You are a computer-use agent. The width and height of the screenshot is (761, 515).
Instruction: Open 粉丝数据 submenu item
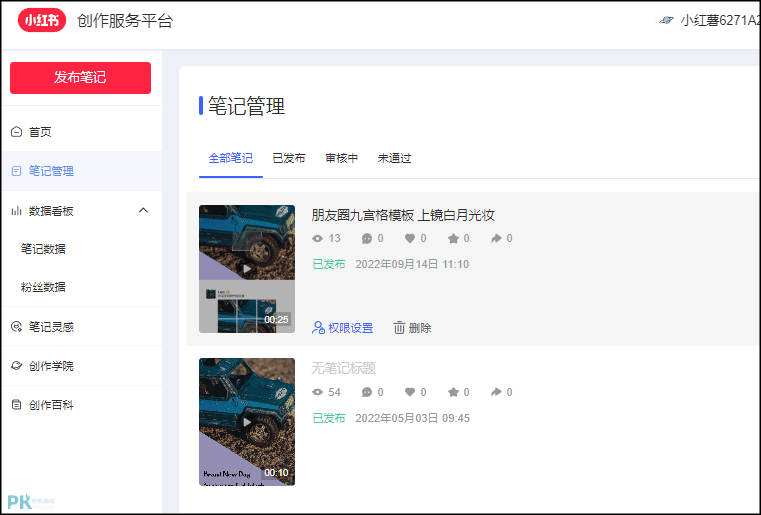point(43,287)
